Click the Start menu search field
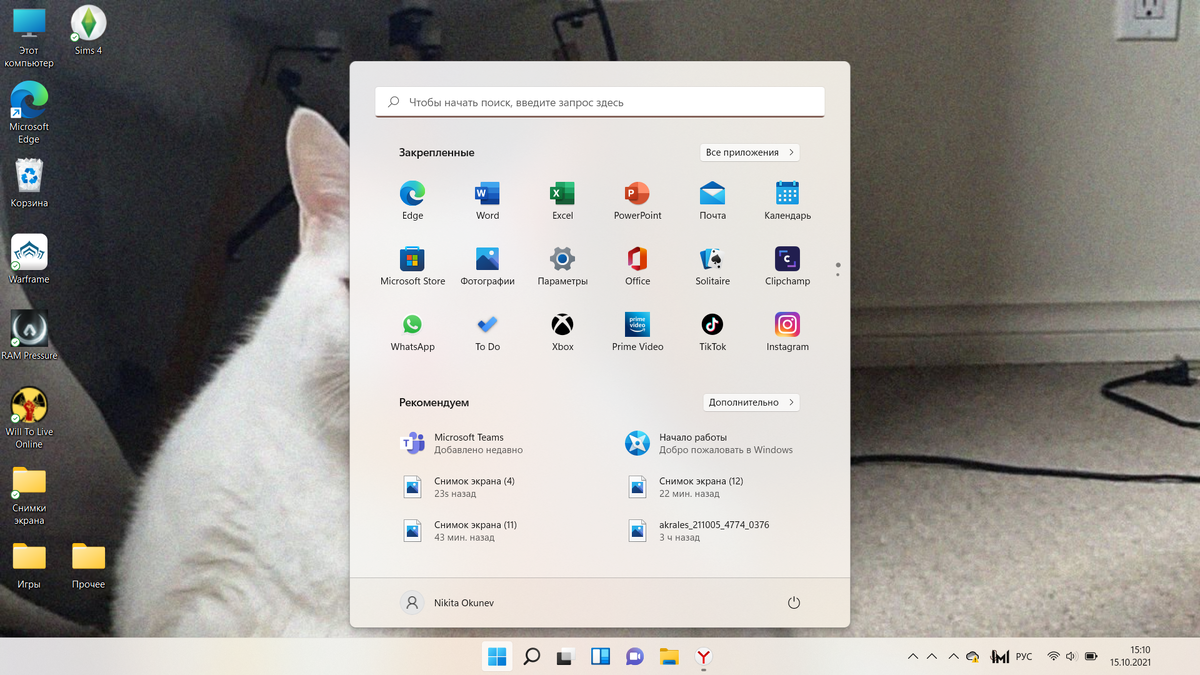This screenshot has height=675, width=1200. point(600,102)
